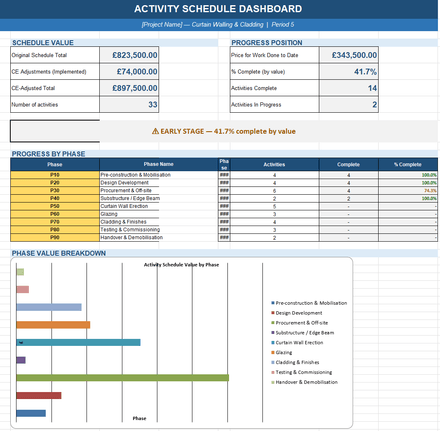Screen dimensions: 440x431
Task: Select the light blue Cladding & Finishes bar
Action: (49, 307)
